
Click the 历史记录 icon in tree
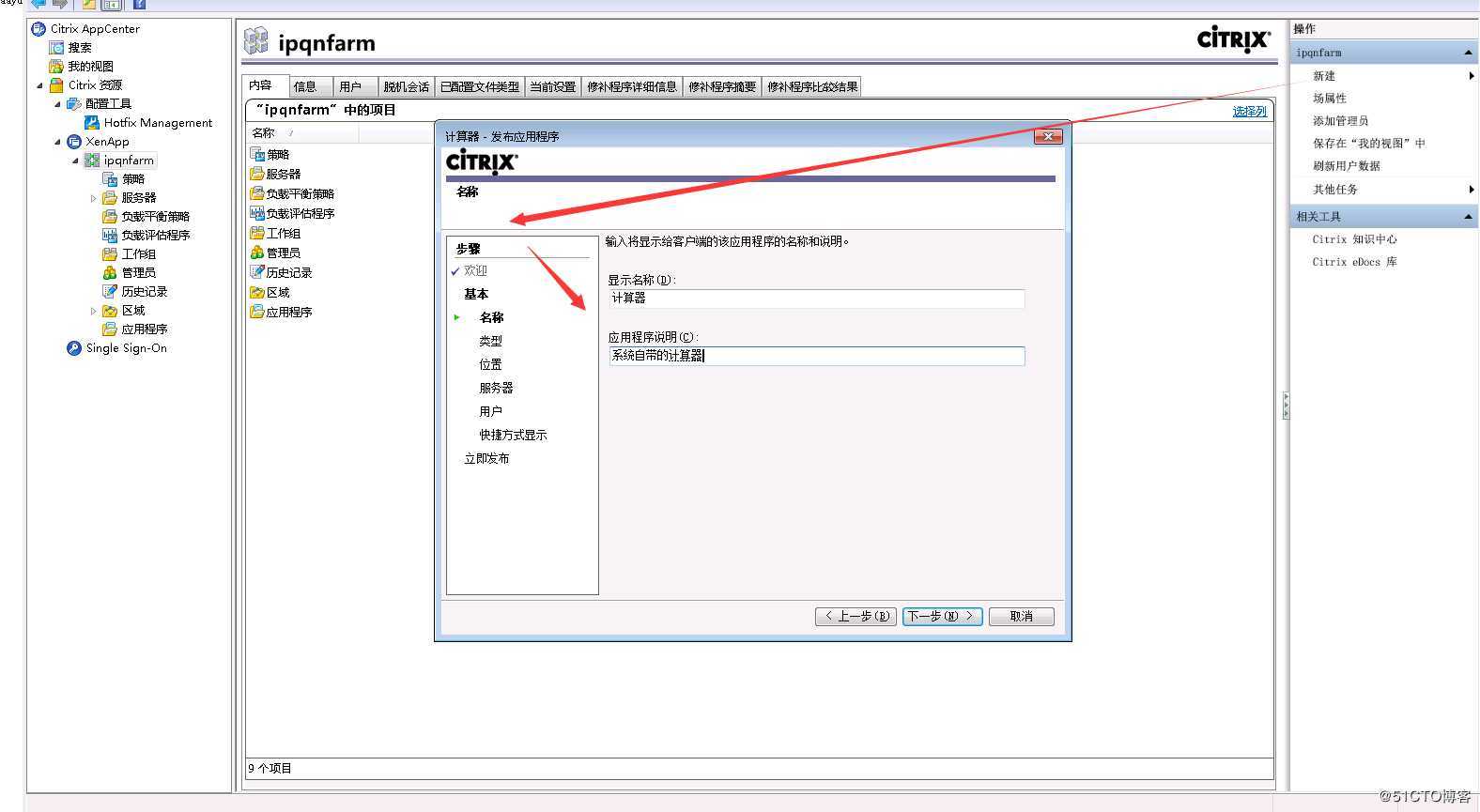point(110,291)
